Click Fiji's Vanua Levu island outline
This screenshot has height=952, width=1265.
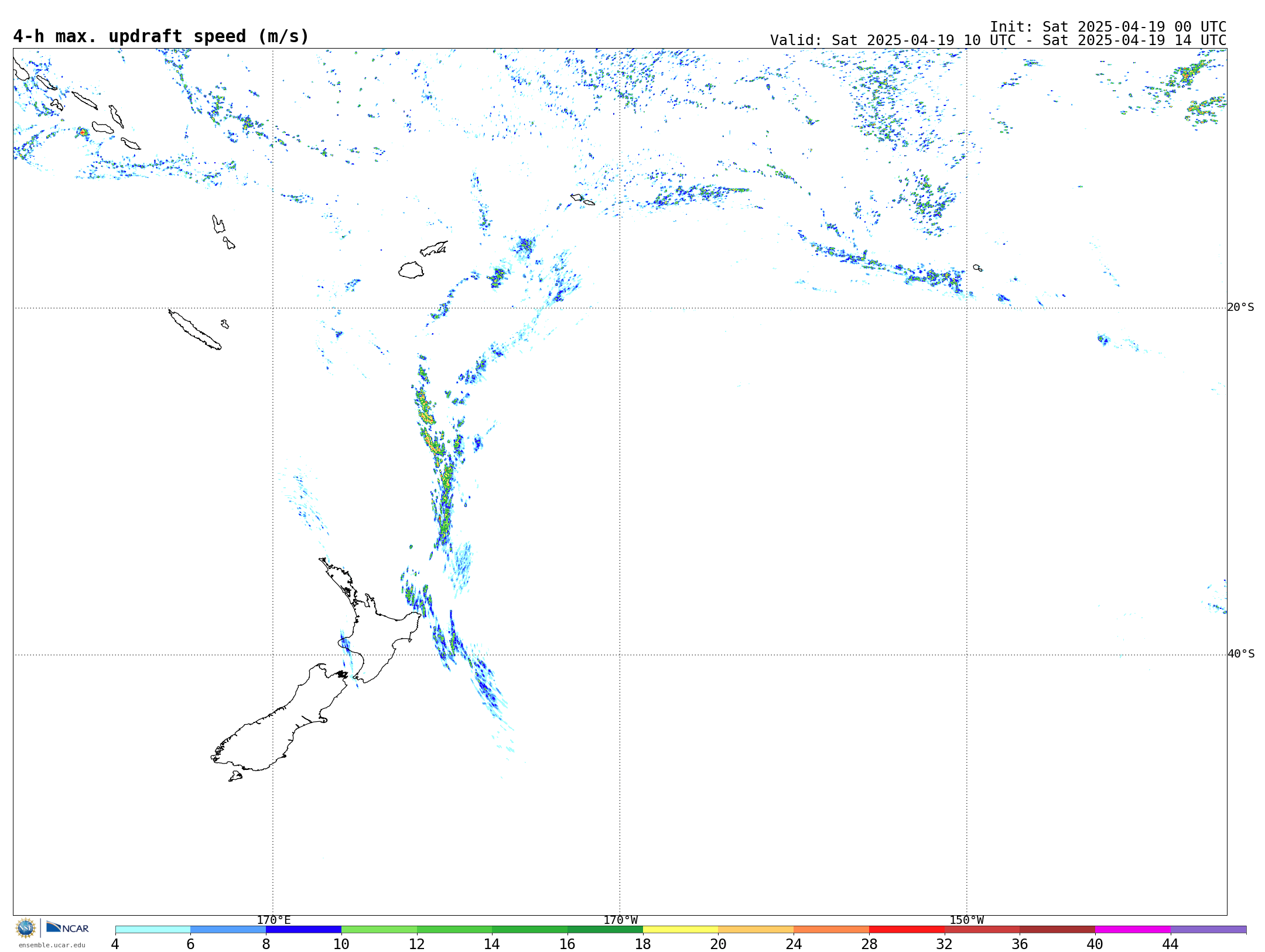pyautogui.click(x=434, y=248)
